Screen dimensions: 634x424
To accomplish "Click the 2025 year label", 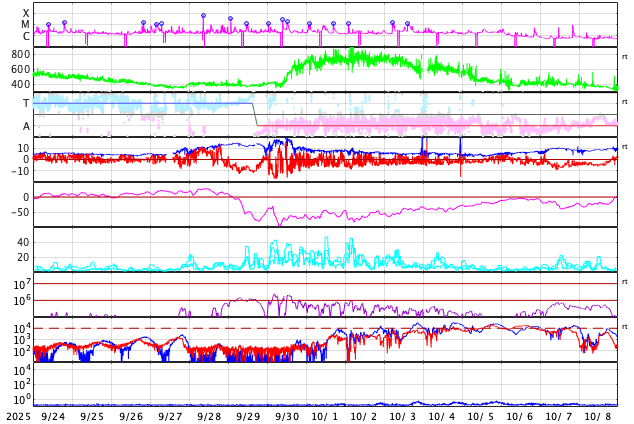I will (17, 416).
